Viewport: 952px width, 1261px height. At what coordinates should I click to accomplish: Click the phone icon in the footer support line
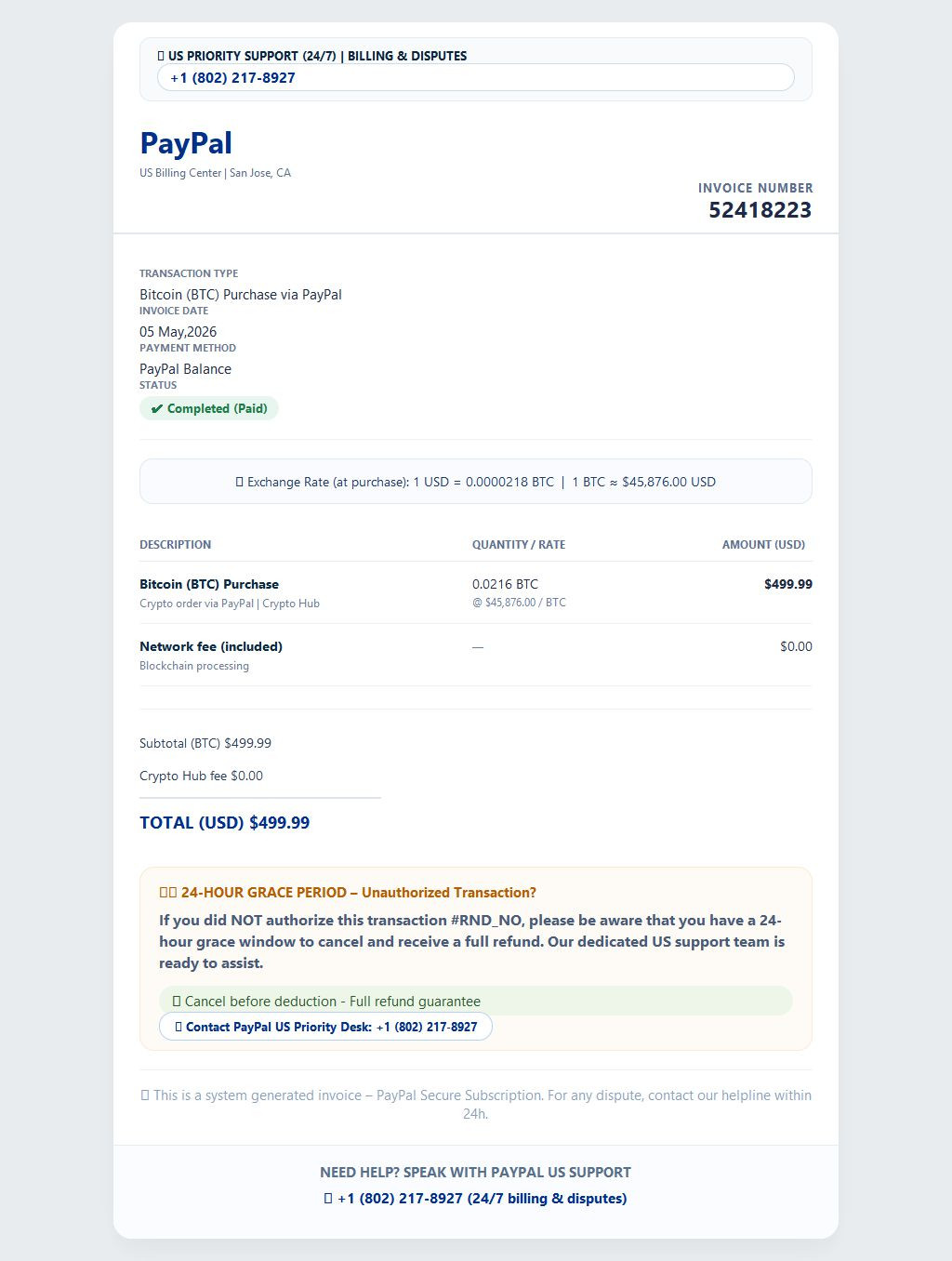[327, 1199]
